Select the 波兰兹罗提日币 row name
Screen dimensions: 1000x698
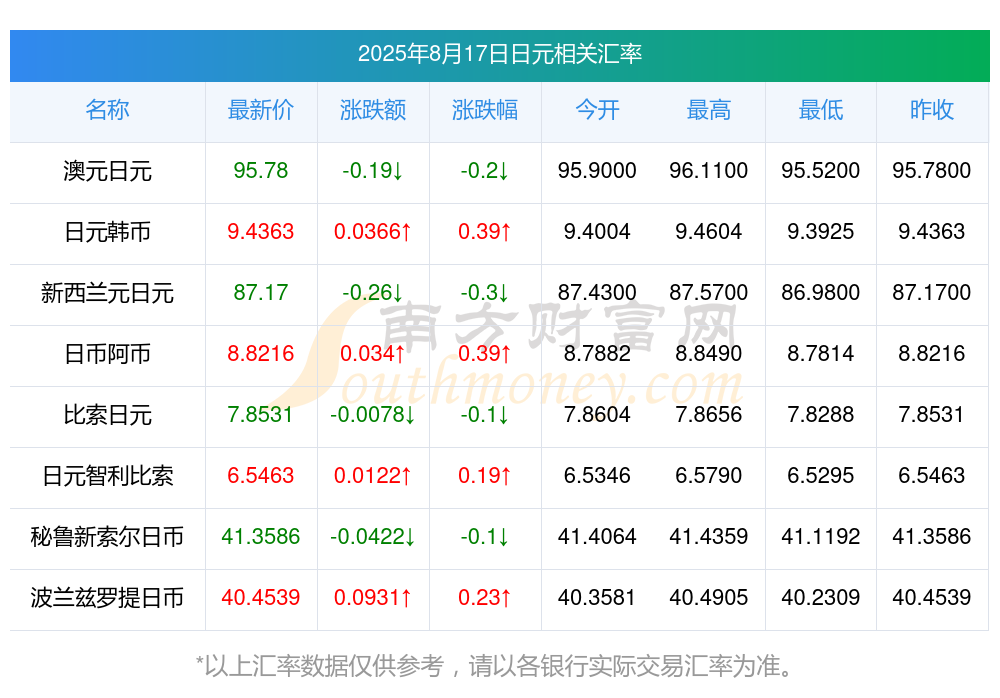pyautogui.click(x=107, y=598)
